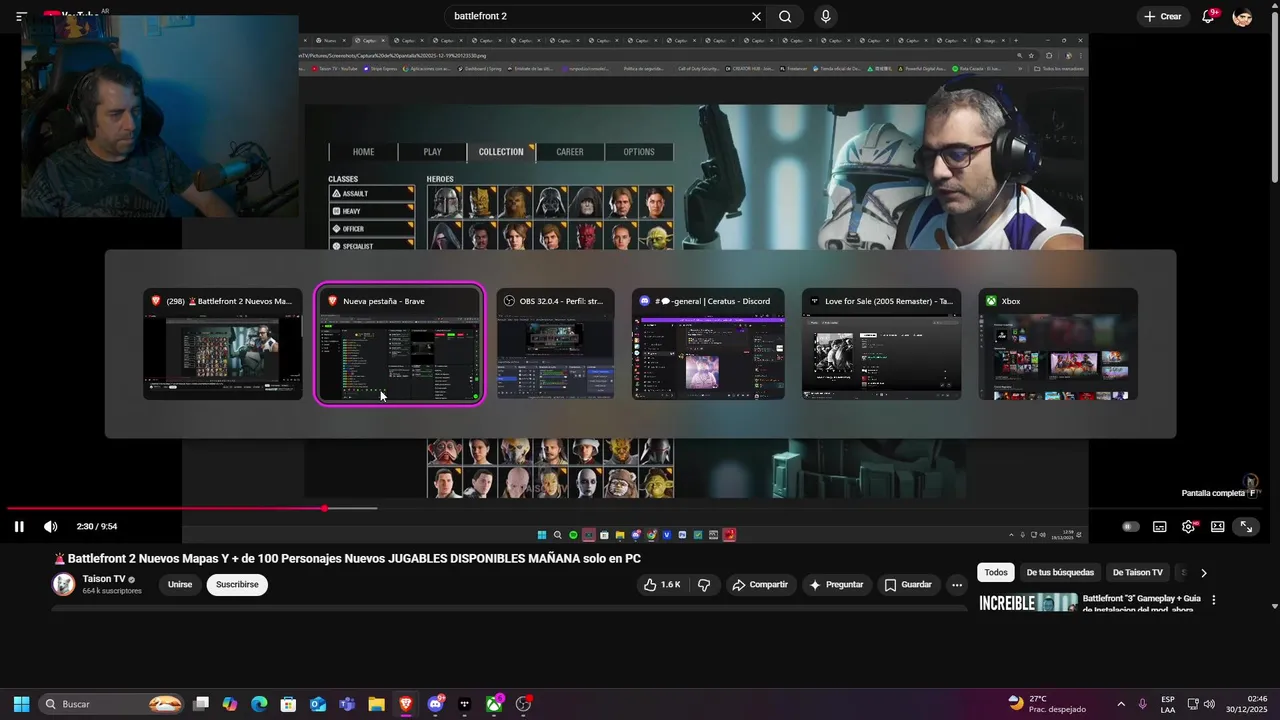Select the 'De tus búsquedas' chip
This screenshot has width=1280, height=720.
1060,573
